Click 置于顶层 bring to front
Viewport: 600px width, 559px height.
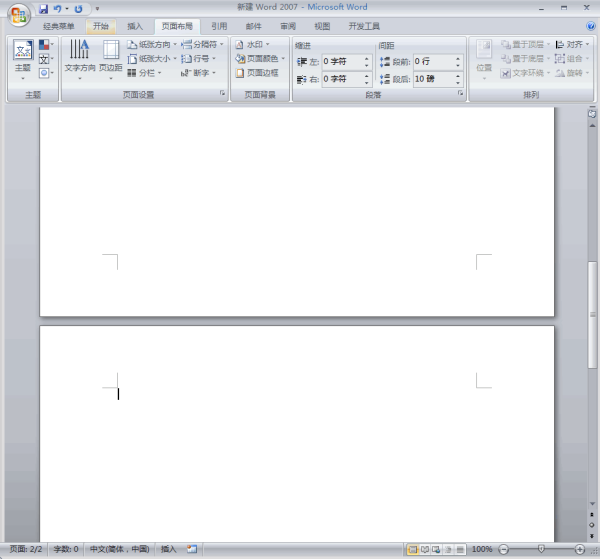point(525,45)
